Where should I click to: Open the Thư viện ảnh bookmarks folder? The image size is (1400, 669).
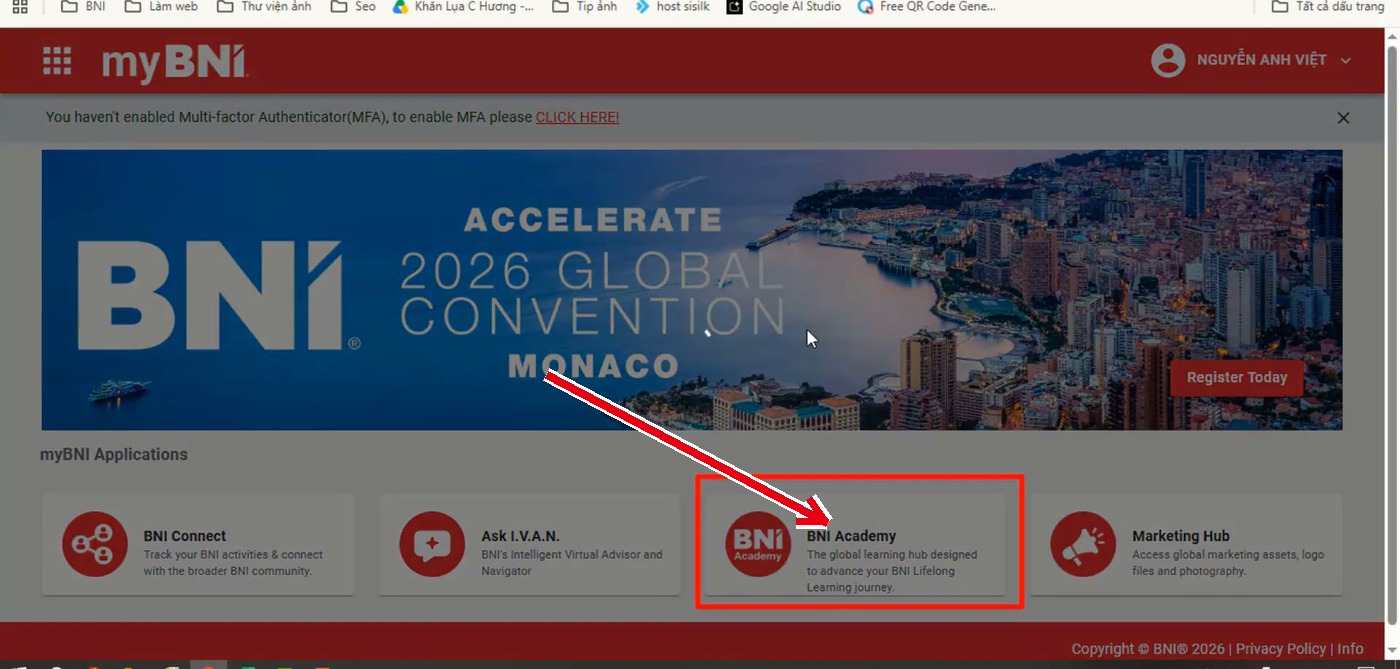pyautogui.click(x=264, y=6)
